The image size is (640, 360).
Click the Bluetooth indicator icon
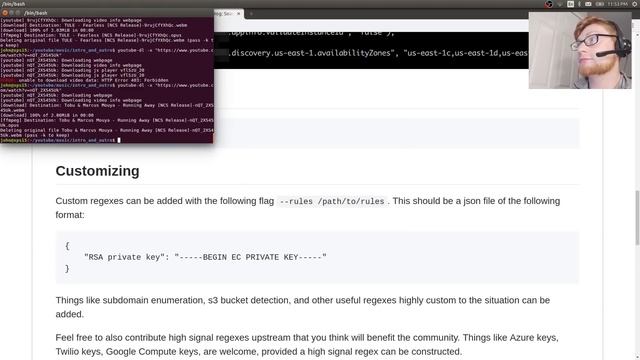point(579,4)
